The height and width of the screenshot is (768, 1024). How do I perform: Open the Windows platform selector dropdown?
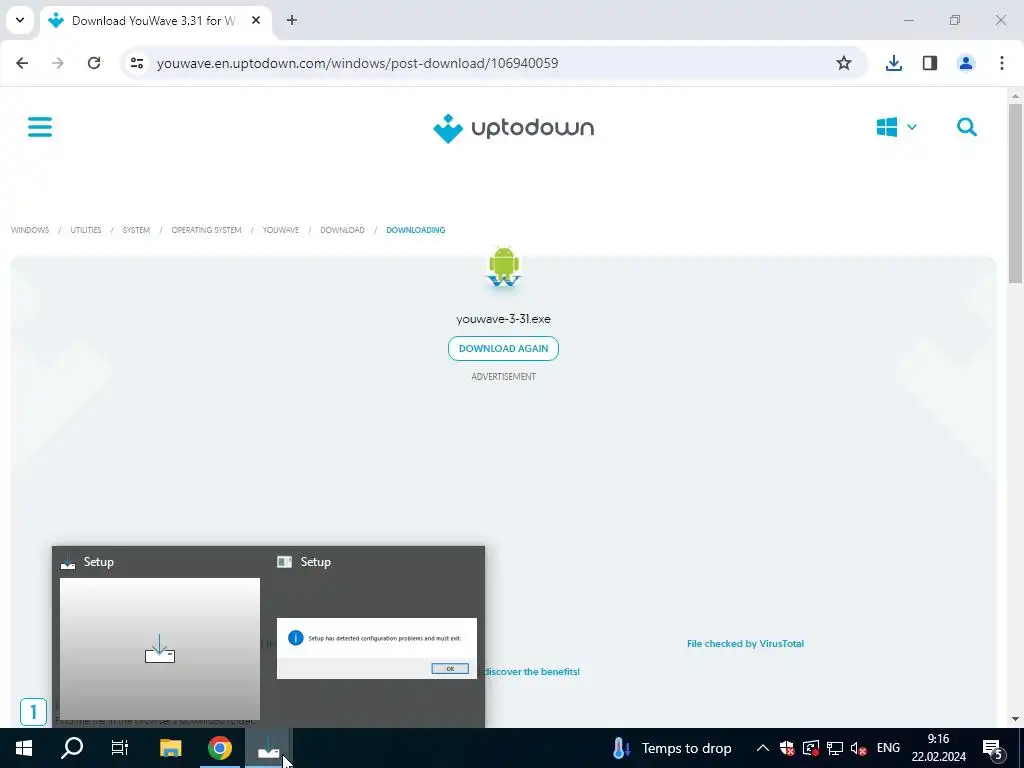[x=897, y=127]
